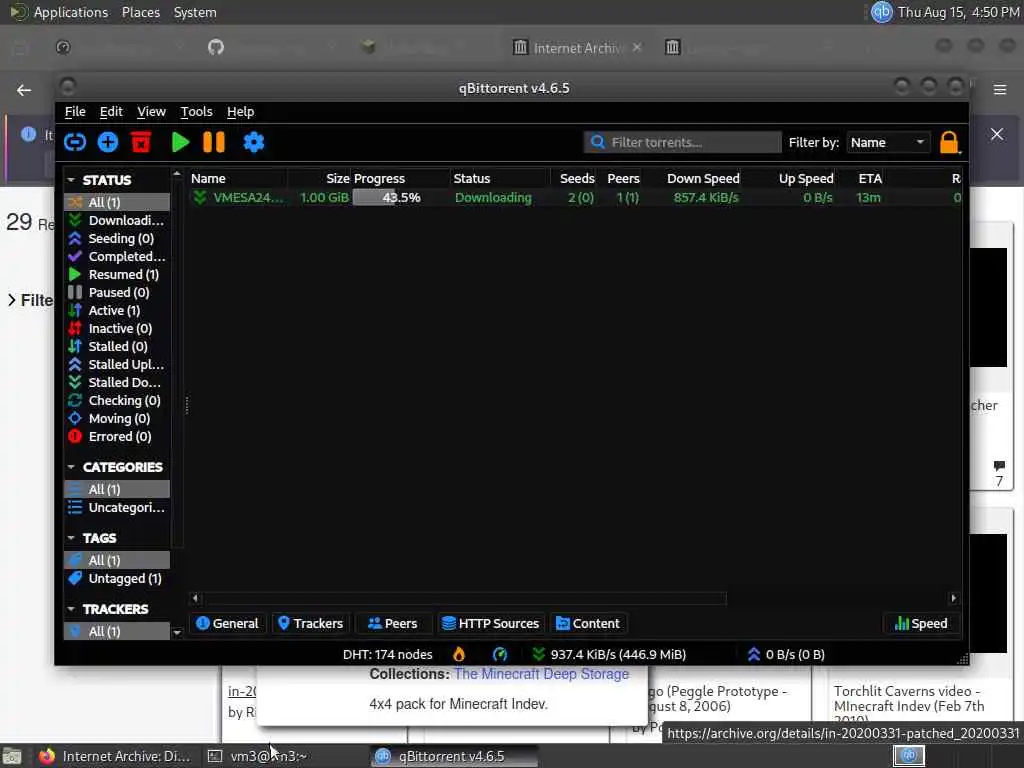Select the VMESA24 torrent row
The width and height of the screenshot is (1024, 768).
[575, 197]
